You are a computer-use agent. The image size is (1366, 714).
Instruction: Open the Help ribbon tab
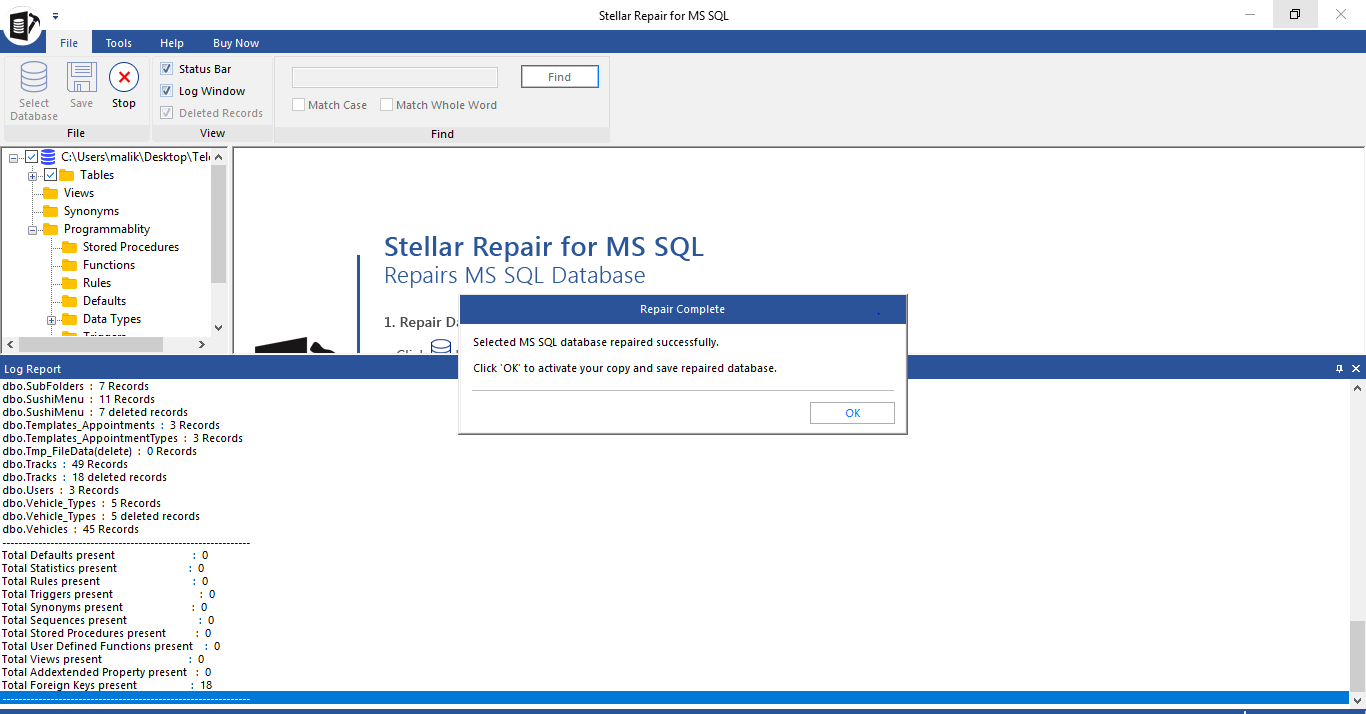click(x=172, y=43)
